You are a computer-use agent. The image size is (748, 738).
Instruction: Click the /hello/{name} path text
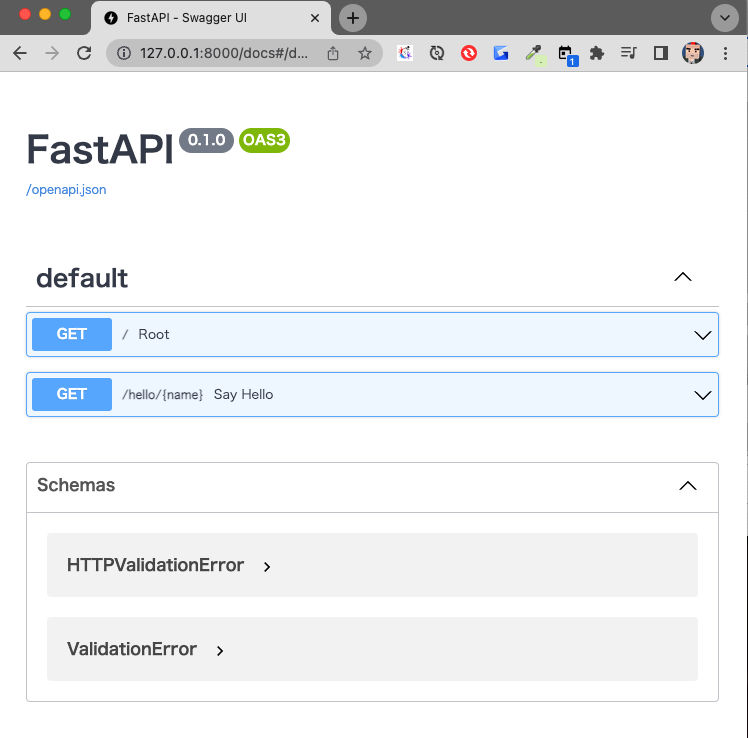[163, 395]
